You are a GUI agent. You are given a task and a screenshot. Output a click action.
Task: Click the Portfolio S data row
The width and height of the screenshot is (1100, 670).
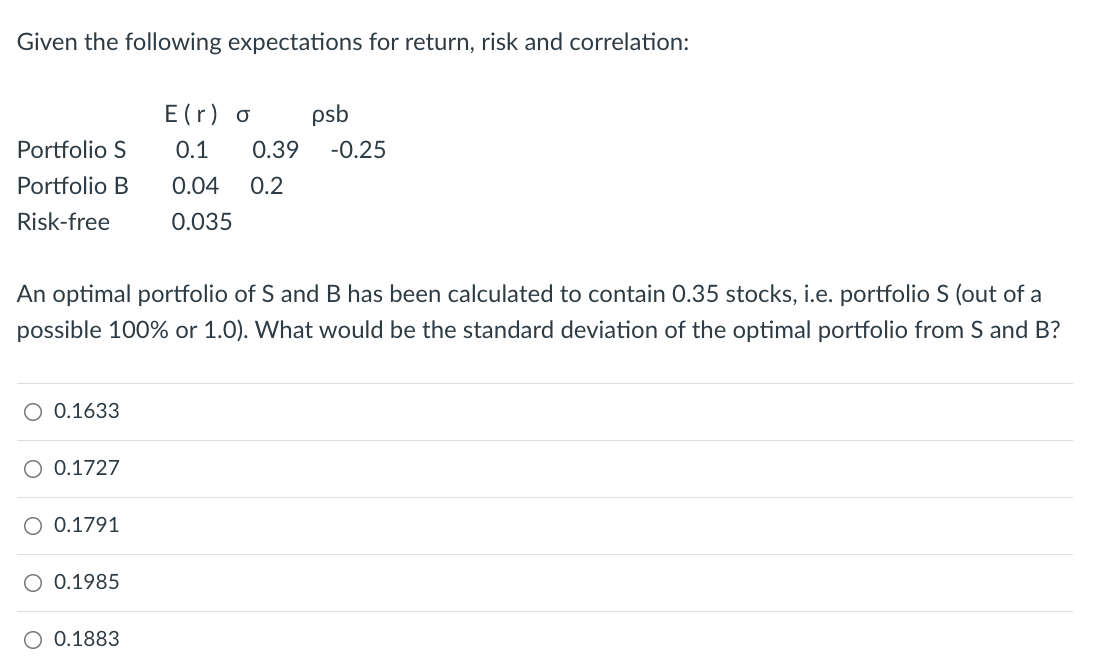click(x=200, y=150)
